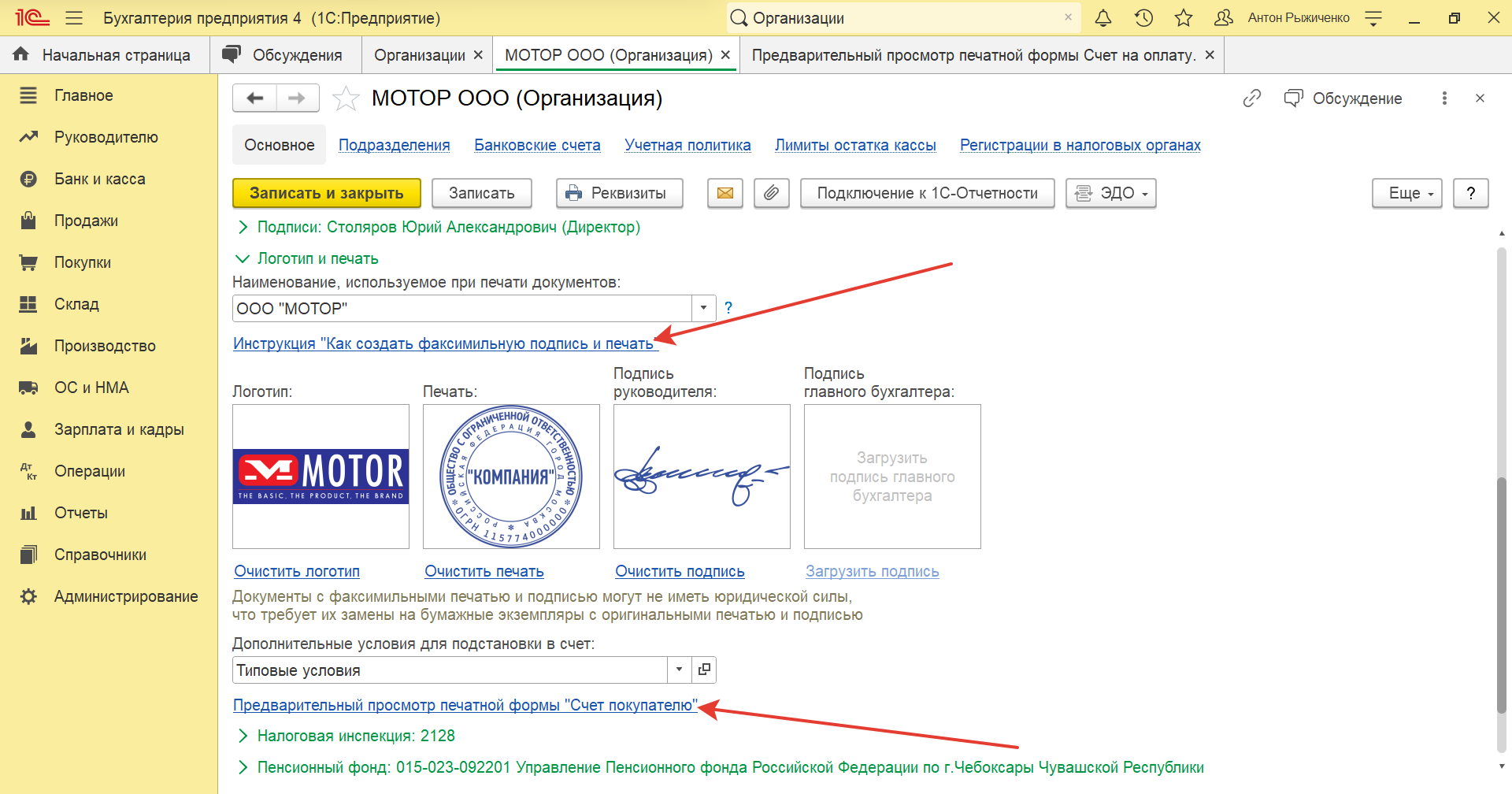The width and height of the screenshot is (1512, 794).
Task: Open Зарплата и кадры sidebar section
Action: 119,429
